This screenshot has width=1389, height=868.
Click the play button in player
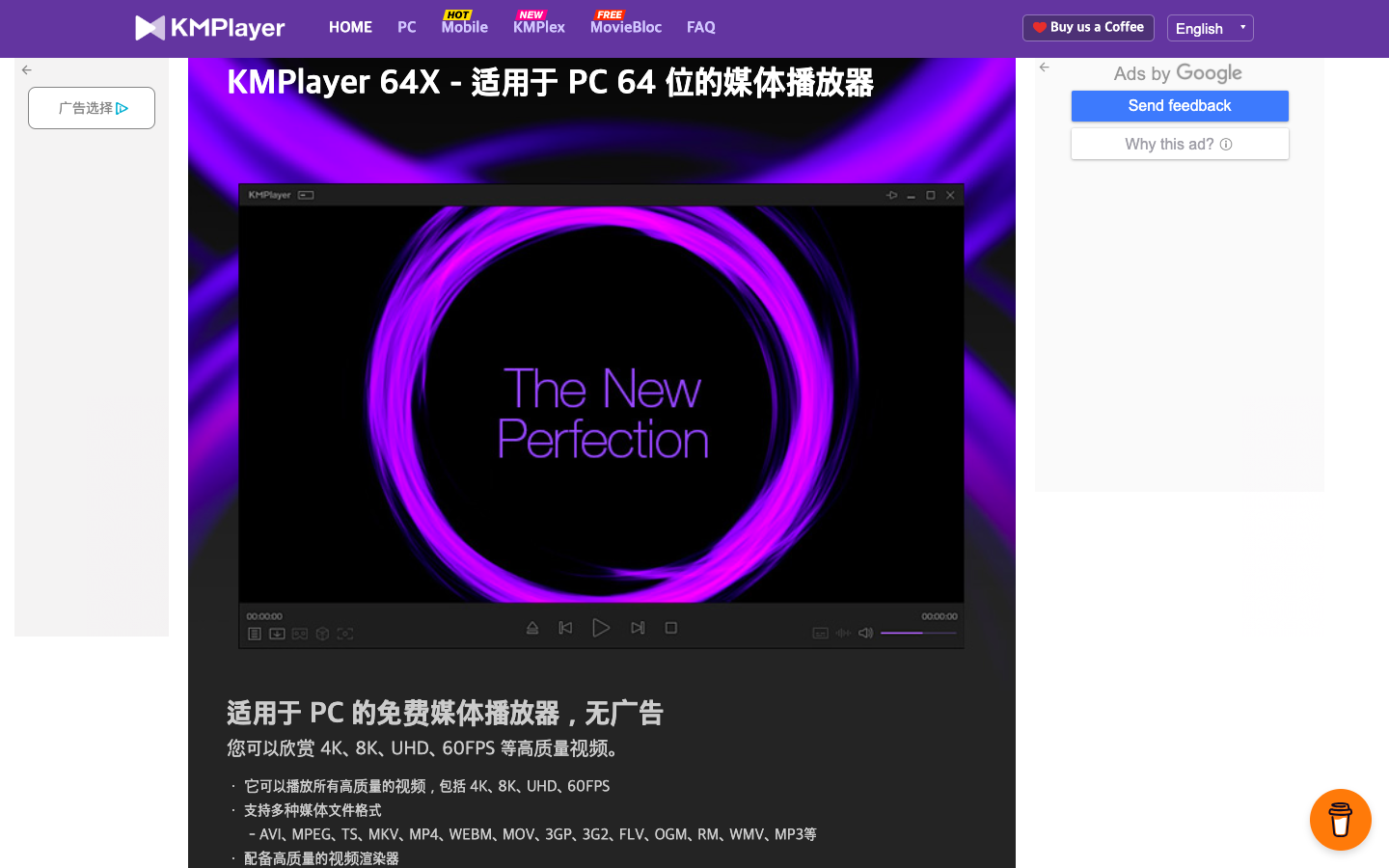[x=601, y=628]
